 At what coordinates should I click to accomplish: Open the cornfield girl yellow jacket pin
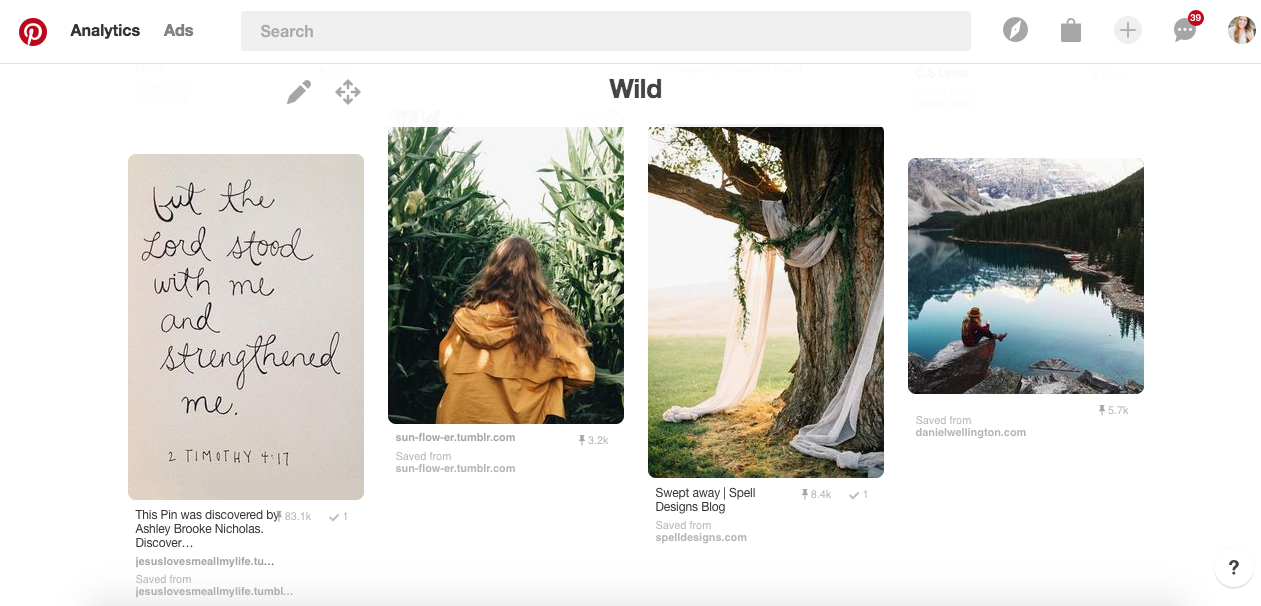click(506, 275)
